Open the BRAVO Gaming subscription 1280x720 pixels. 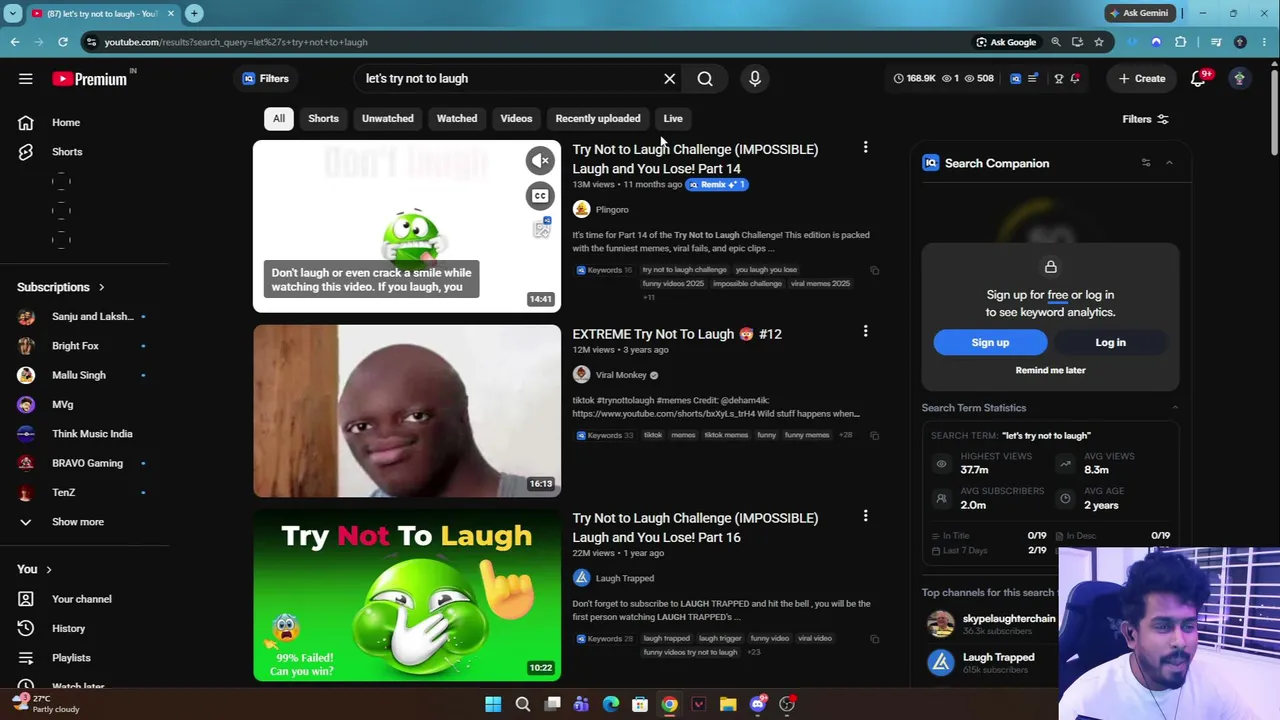pyautogui.click(x=85, y=463)
